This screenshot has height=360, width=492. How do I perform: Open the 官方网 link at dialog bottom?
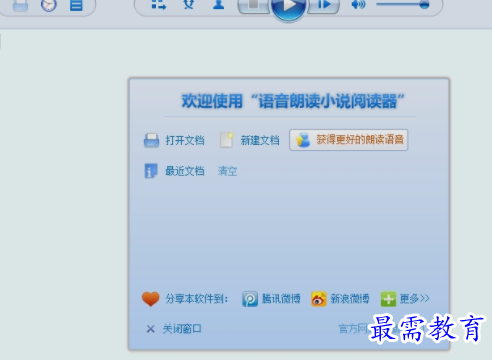(353, 329)
